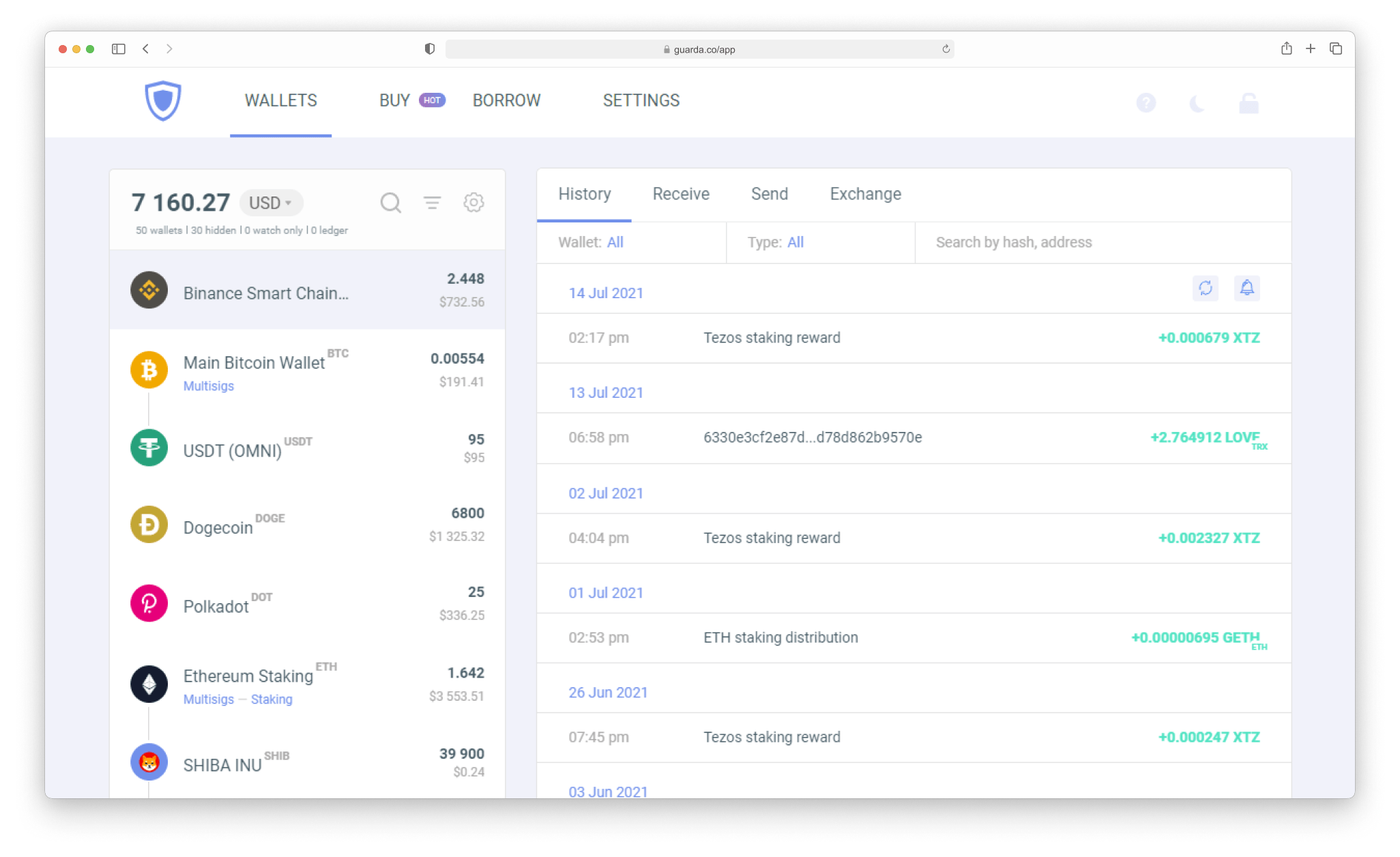Viewport: 1400px width, 857px height.
Task: Click the refresh transaction history icon
Action: [x=1205, y=288]
